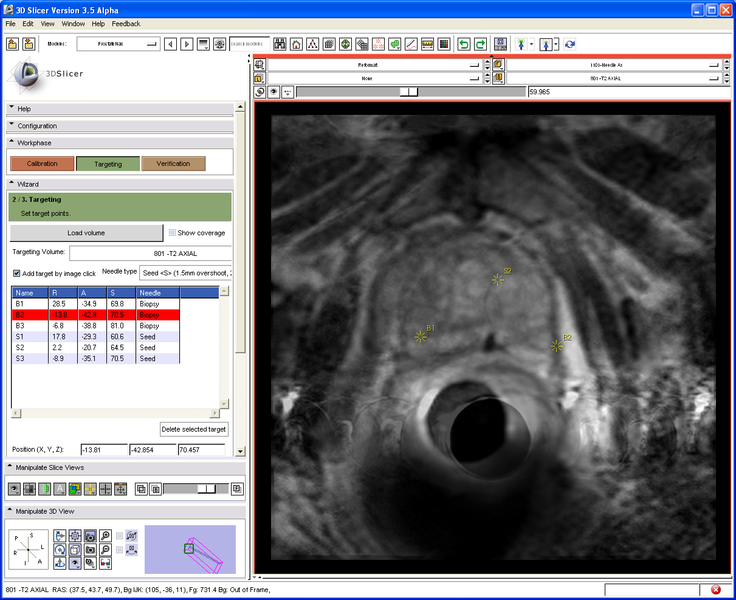
Task: Switch to the Verification workphase
Action: (x=173, y=164)
